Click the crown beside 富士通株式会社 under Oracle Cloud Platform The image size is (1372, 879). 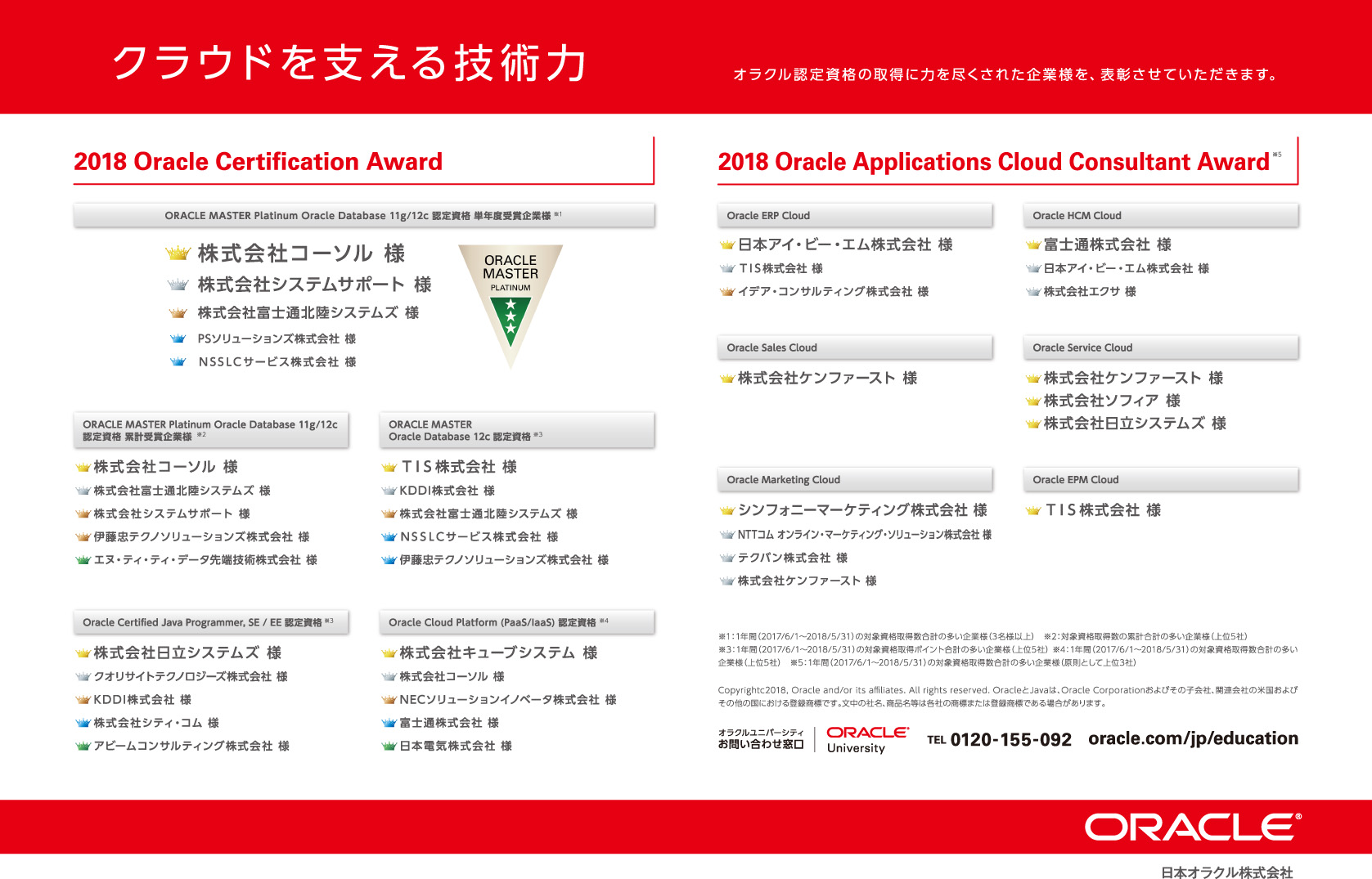[x=389, y=723]
